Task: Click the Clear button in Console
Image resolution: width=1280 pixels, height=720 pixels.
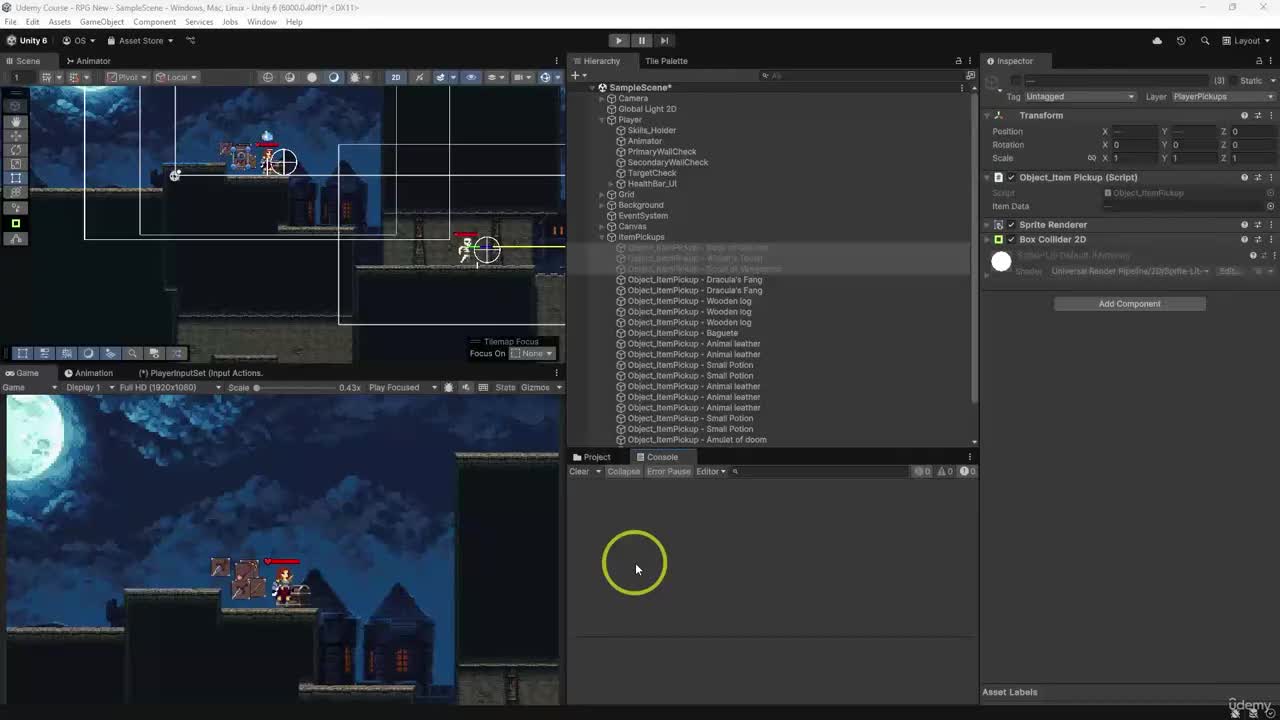Action: coord(579,472)
